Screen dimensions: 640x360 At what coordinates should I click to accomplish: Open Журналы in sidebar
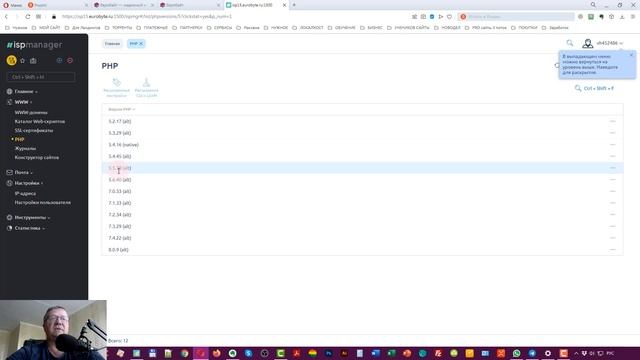click(25, 148)
